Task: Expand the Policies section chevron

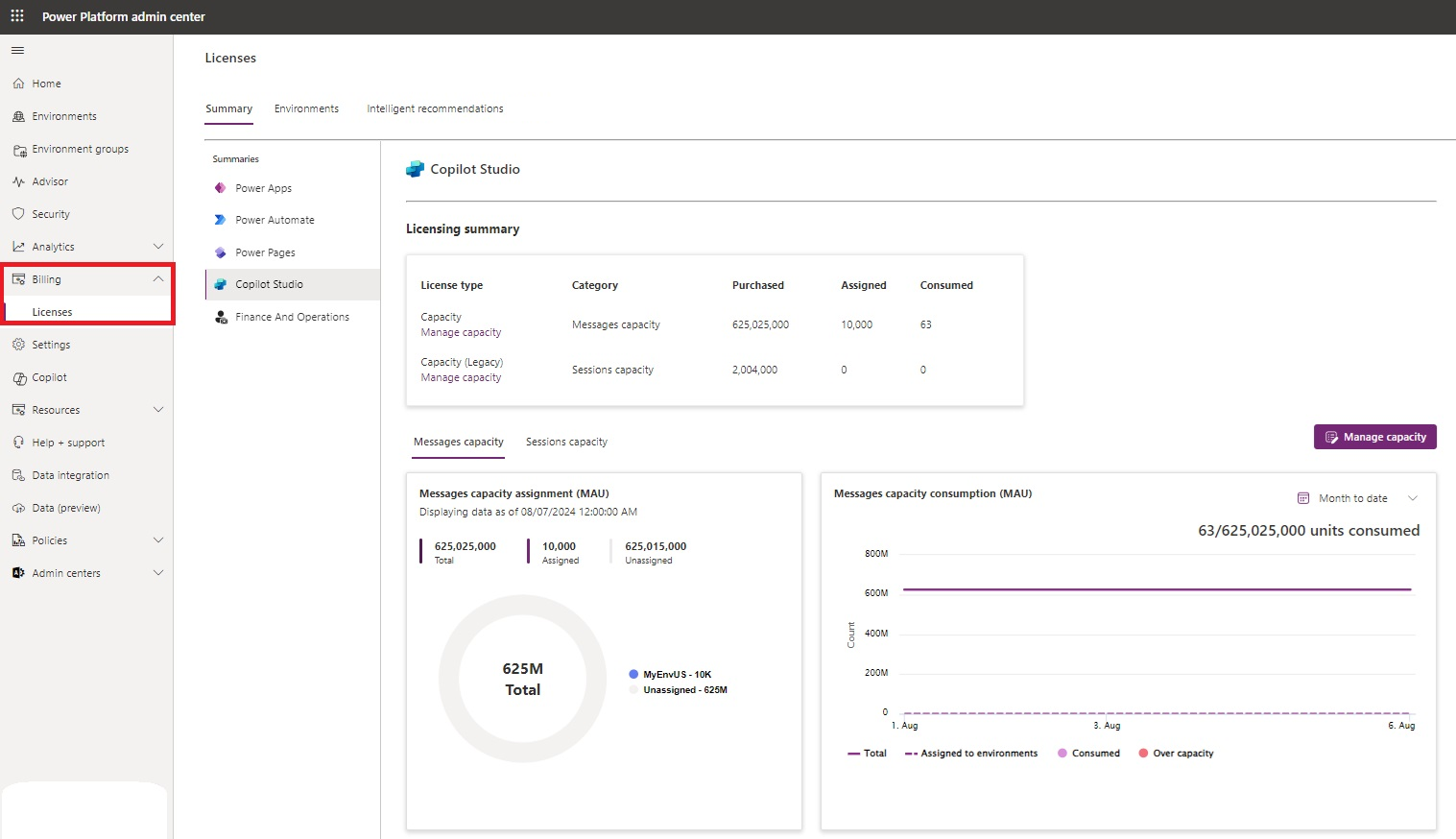Action: (158, 540)
